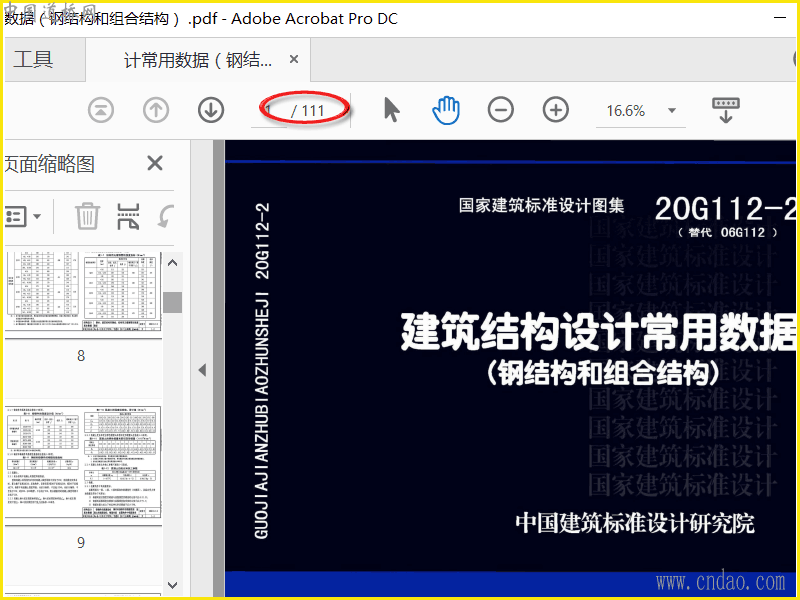Screen dimensions: 800x600
Task: Minimize the Acrobat window
Action: (779, 18)
